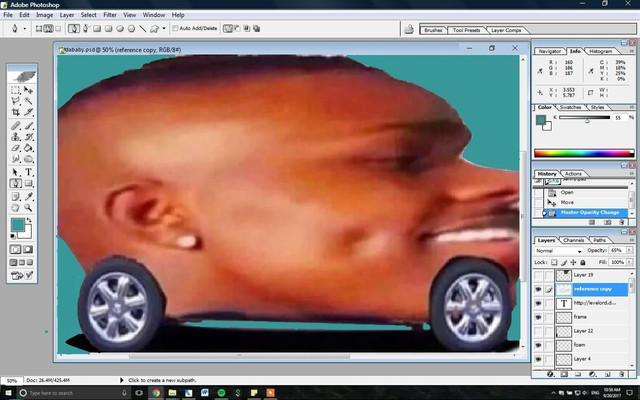Click the teal foreground color swatch in toolbox
This screenshot has width=640, height=400.
[18, 224]
